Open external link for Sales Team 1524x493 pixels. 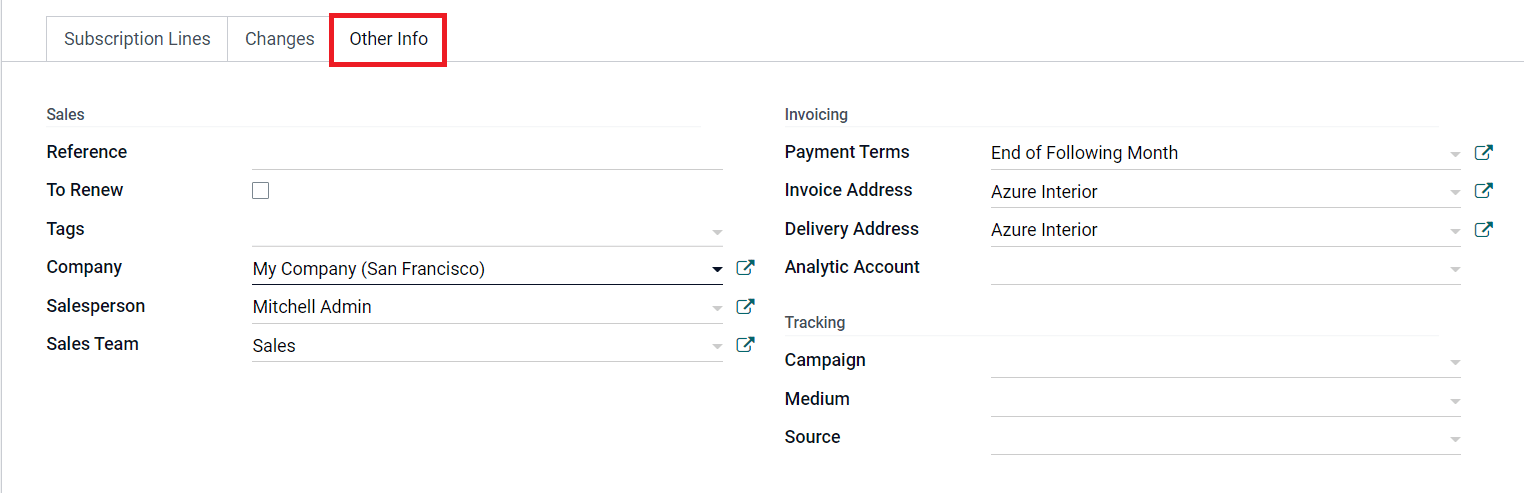tap(745, 345)
